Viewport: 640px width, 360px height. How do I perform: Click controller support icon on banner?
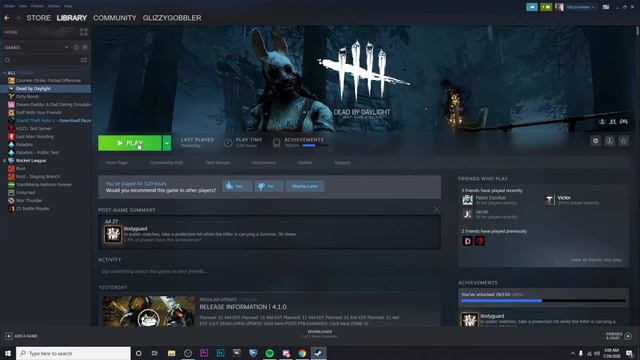point(624,122)
